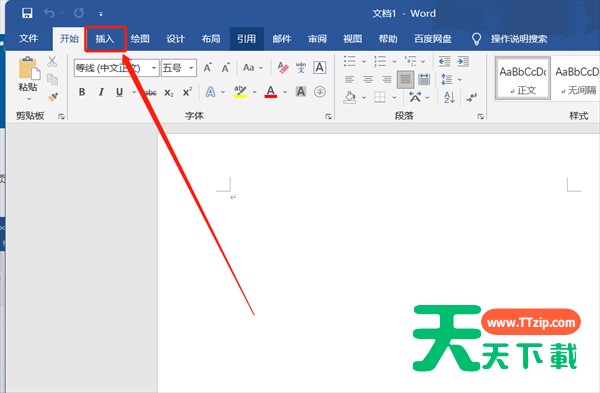This screenshot has width=600, height=393.
Task: Open line and paragraph spacing menu
Action: click(x=447, y=80)
